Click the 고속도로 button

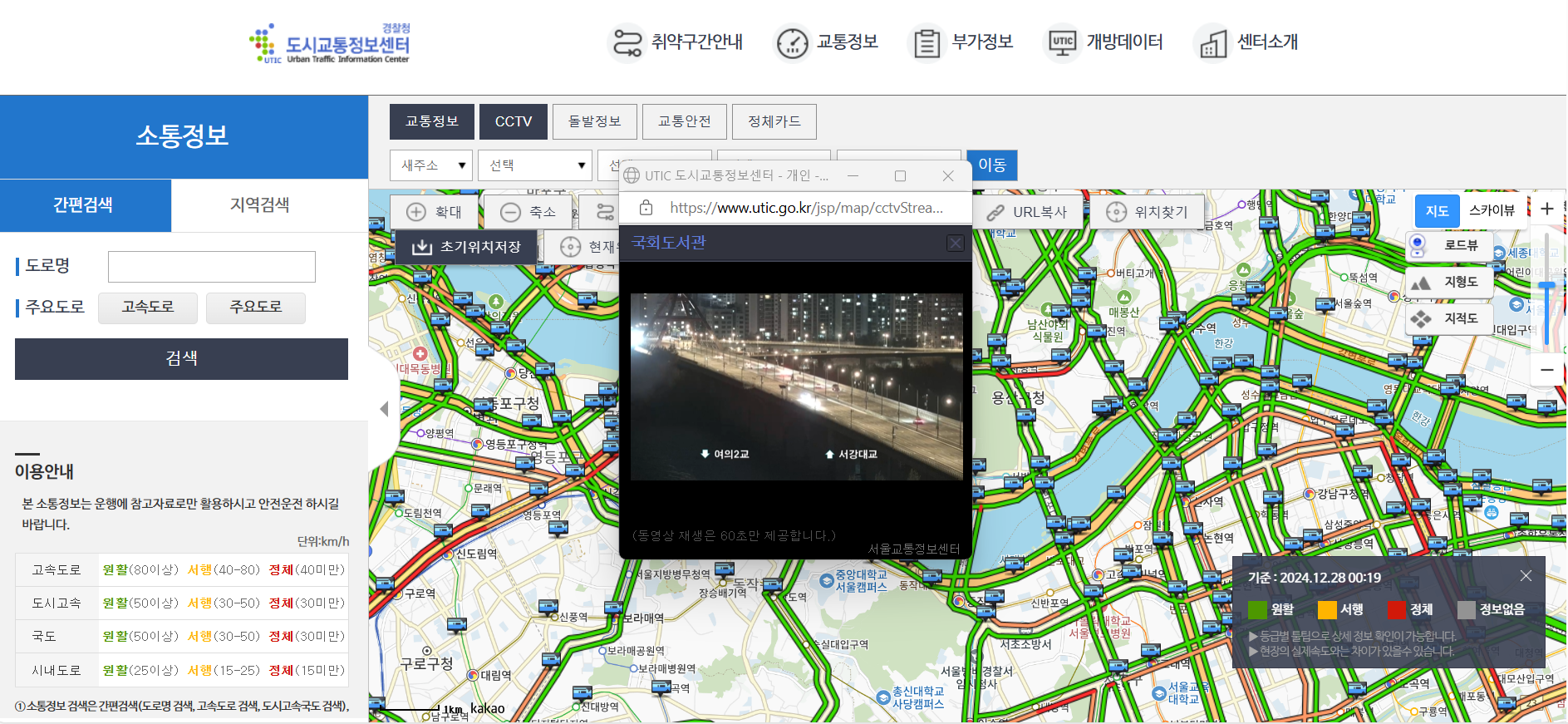tap(148, 308)
